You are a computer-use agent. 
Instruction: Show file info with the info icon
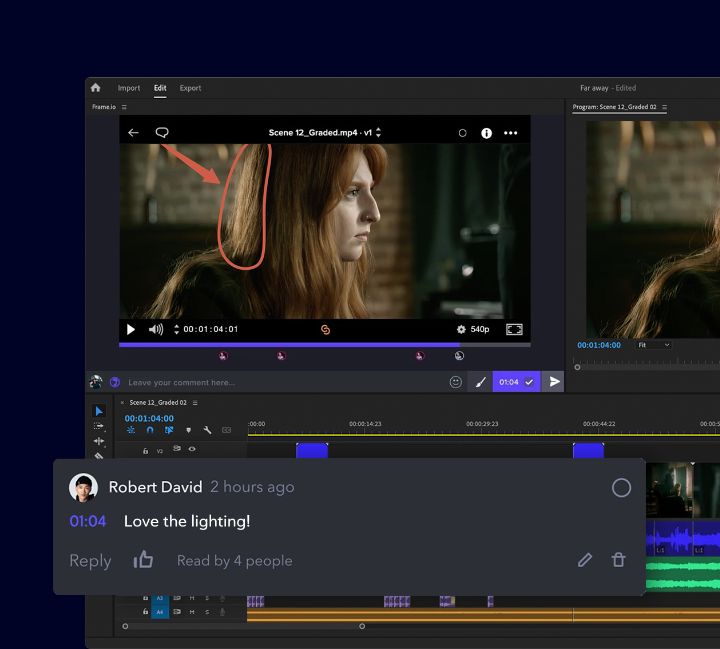[487, 133]
